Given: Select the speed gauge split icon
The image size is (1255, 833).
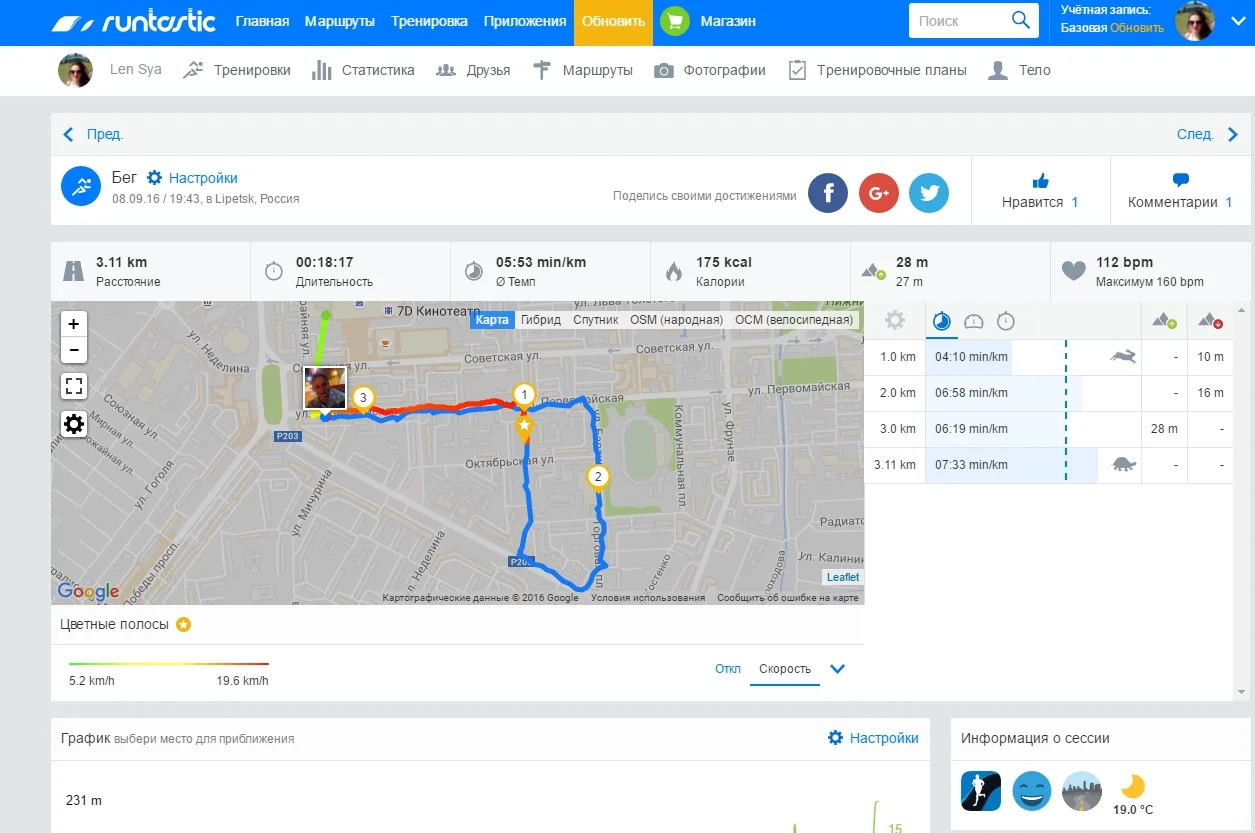Looking at the screenshot, I should coord(974,321).
